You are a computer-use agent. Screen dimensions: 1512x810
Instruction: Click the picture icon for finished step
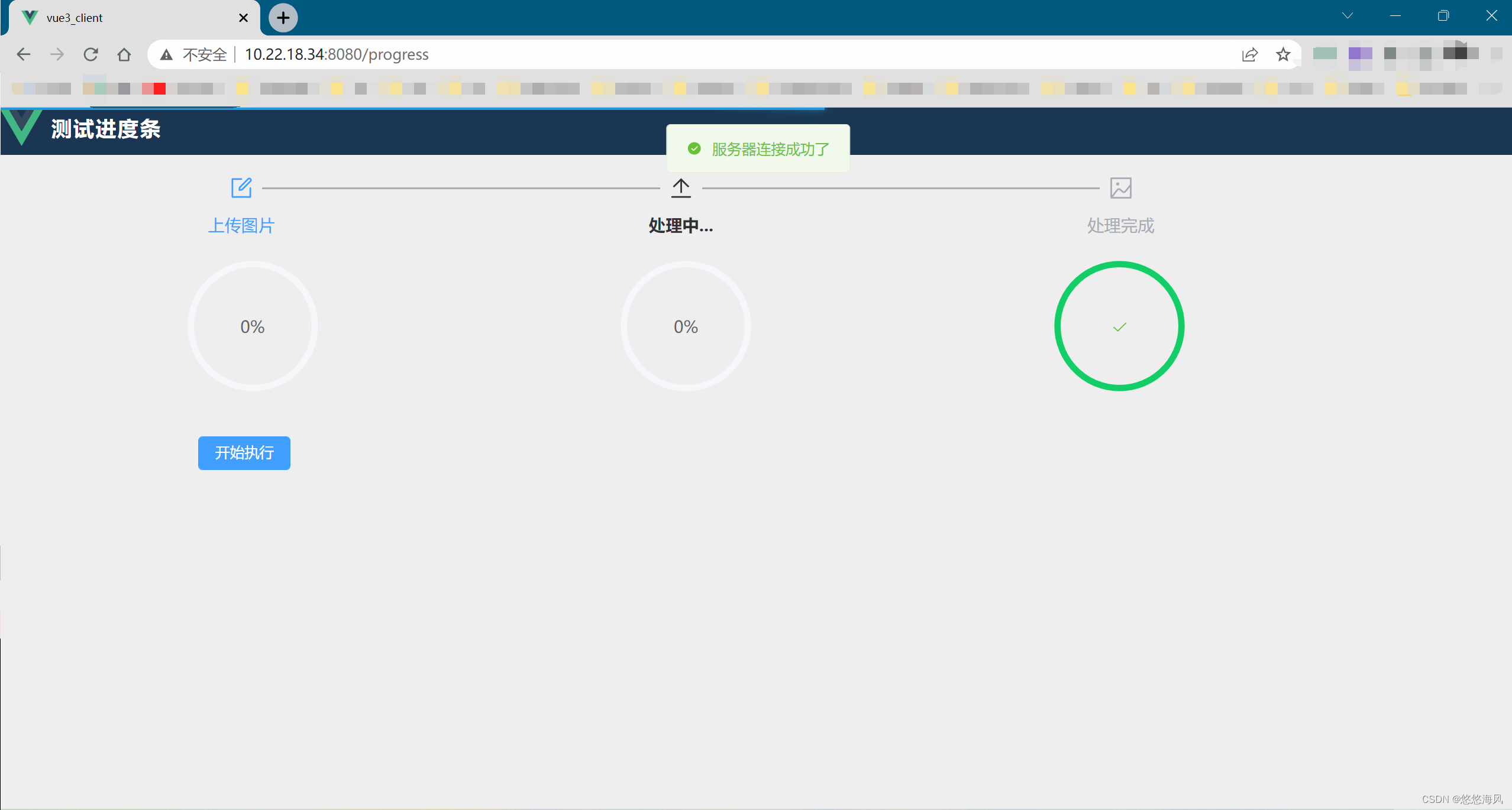(x=1120, y=188)
